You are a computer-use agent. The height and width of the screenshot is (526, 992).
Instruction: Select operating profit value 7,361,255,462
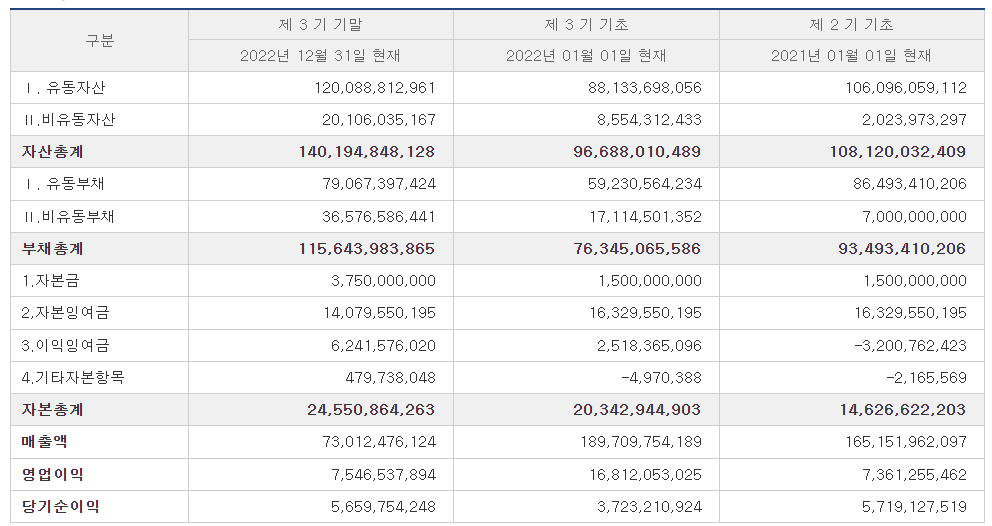click(x=914, y=475)
